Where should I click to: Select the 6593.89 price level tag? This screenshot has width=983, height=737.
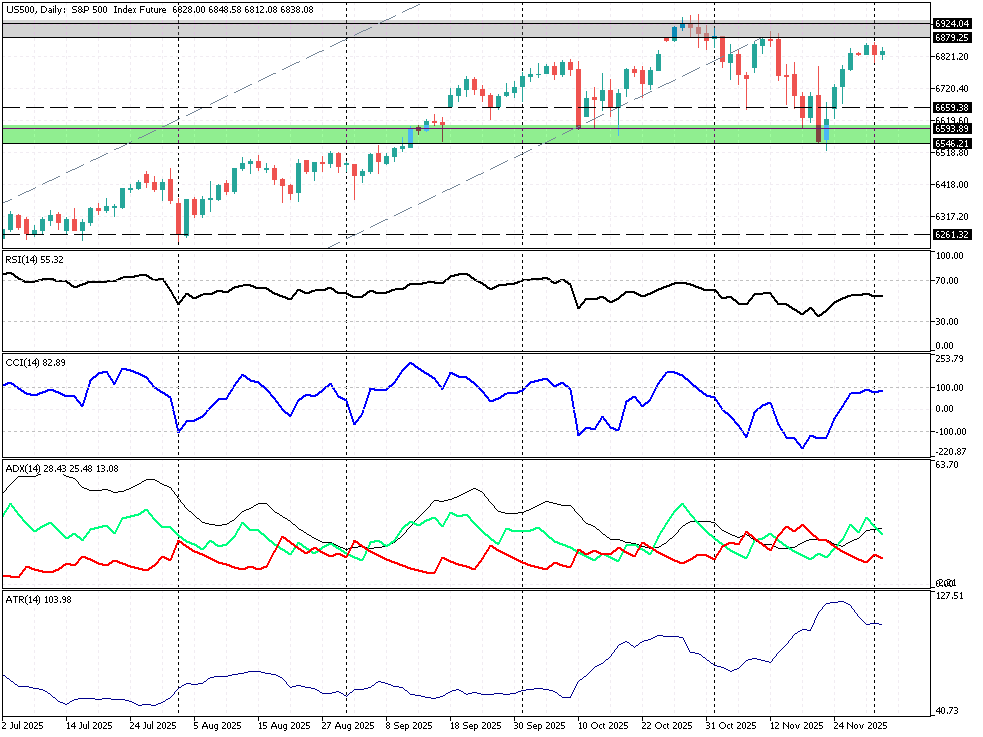click(x=952, y=128)
